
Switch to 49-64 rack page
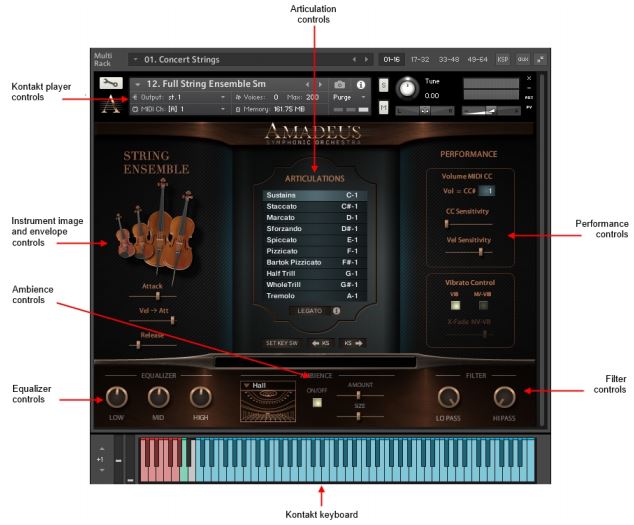(478, 59)
